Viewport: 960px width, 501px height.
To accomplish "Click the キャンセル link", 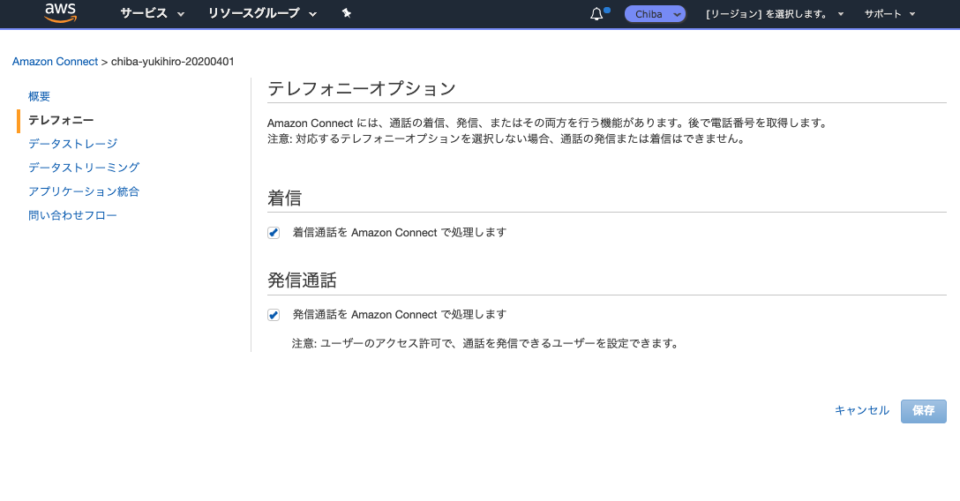I will pyautogui.click(x=861, y=410).
